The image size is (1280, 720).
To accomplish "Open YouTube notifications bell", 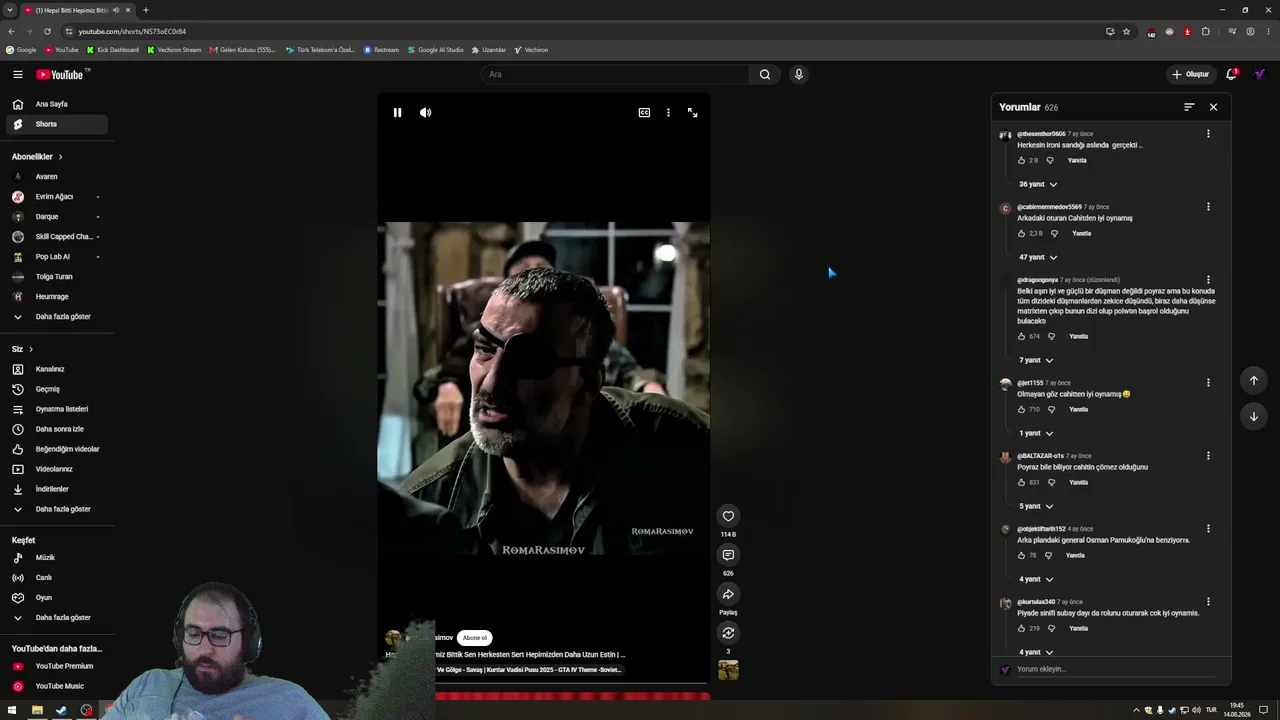I will (x=1231, y=74).
